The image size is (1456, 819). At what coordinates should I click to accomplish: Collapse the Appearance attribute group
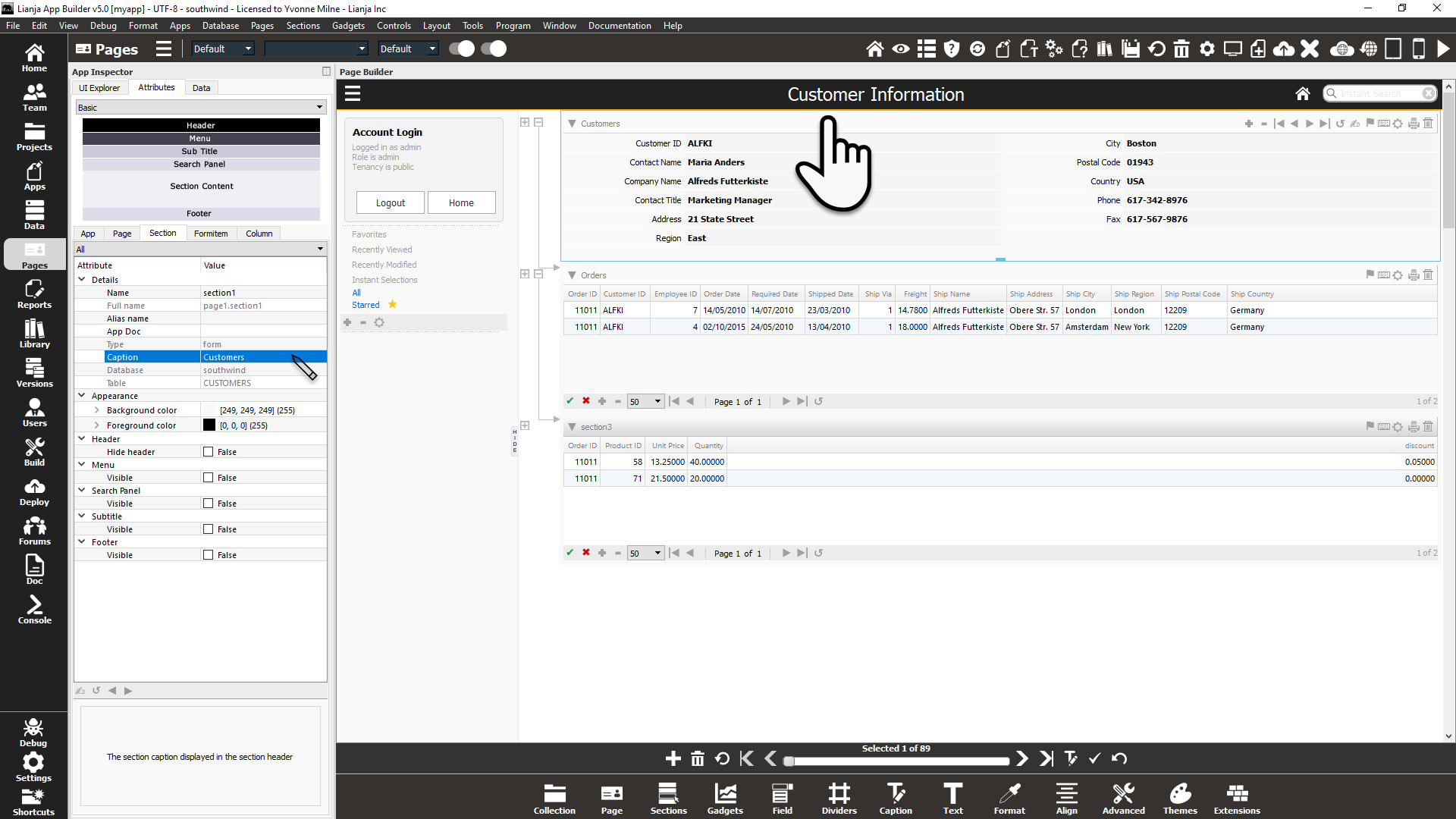pyautogui.click(x=82, y=396)
